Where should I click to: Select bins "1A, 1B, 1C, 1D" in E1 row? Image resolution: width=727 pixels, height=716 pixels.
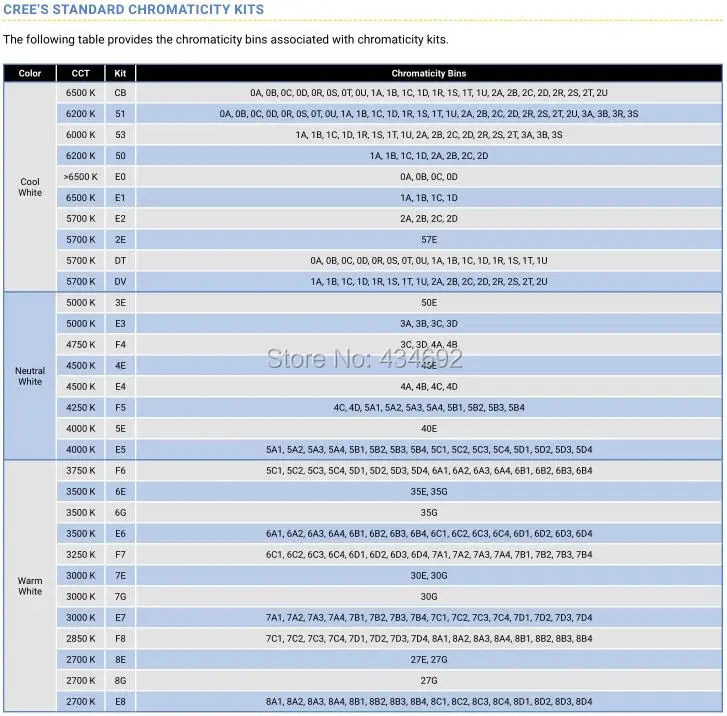(429, 198)
